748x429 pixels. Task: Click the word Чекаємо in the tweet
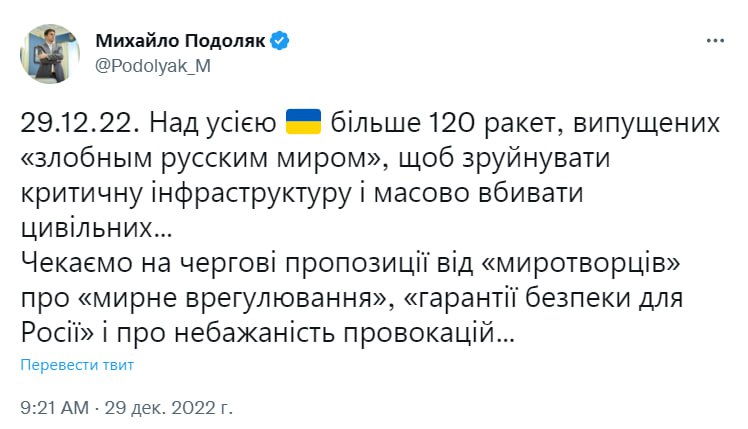tap(75, 264)
